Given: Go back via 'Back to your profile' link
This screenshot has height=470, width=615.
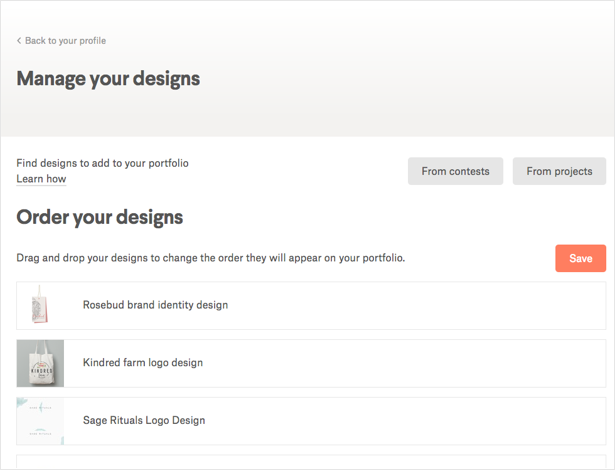Looking at the screenshot, I should click(x=65, y=41).
